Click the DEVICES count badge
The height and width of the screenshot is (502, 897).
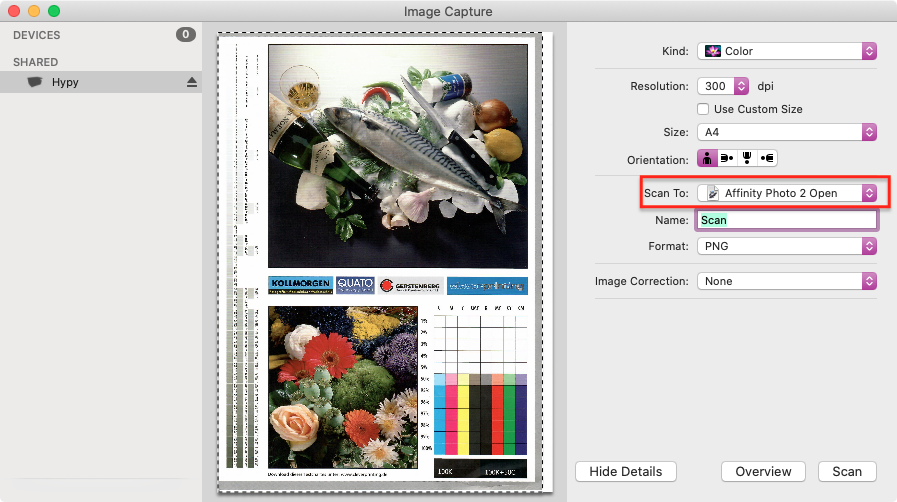pos(185,35)
